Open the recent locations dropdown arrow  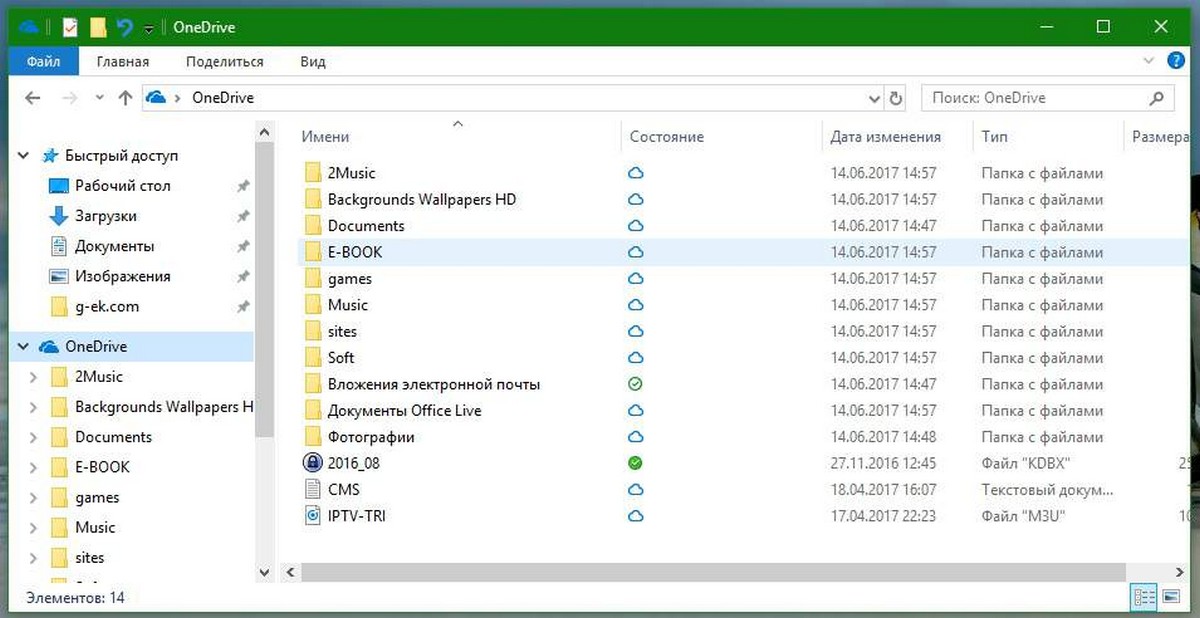(98, 98)
